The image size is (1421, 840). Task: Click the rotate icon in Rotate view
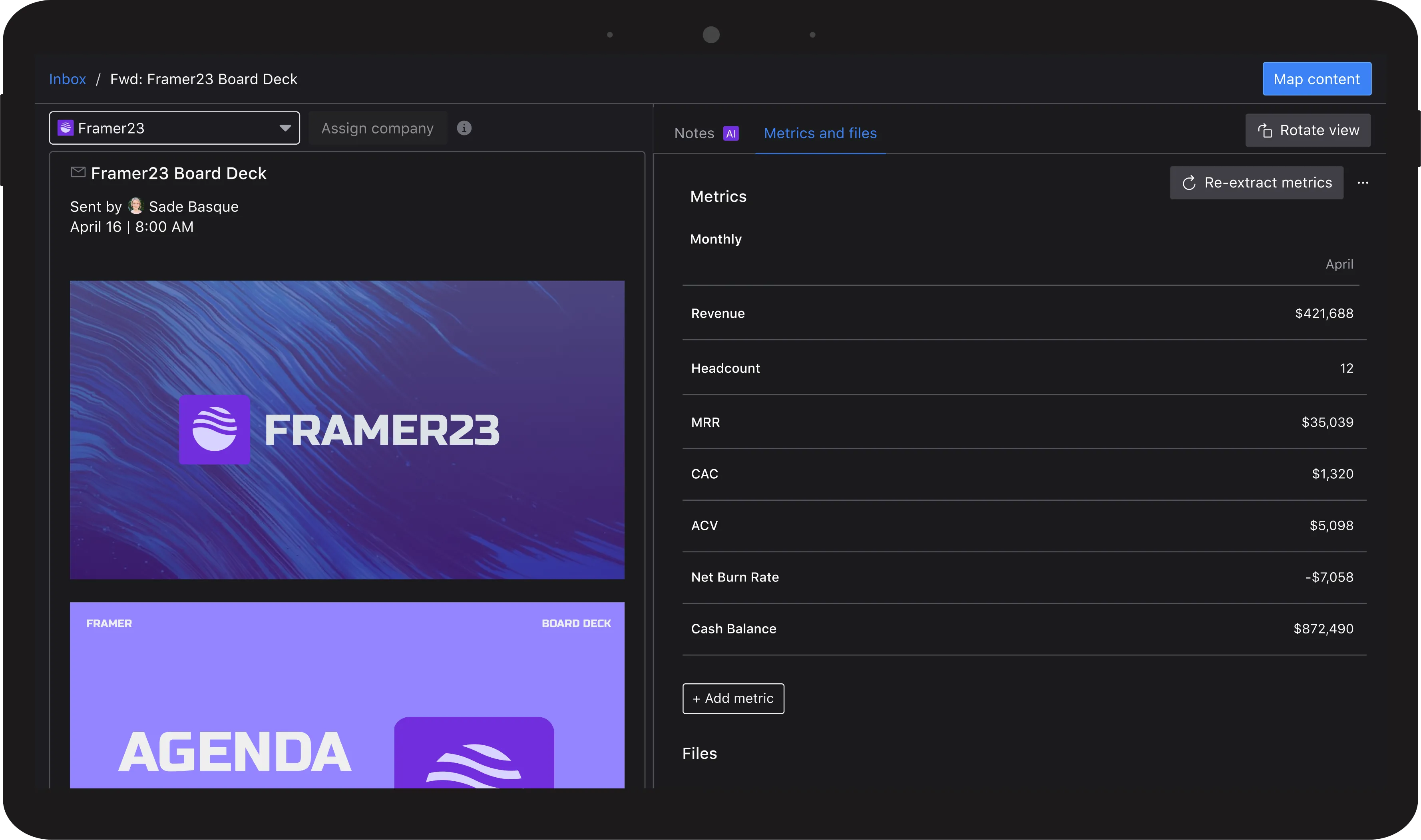[x=1265, y=131]
